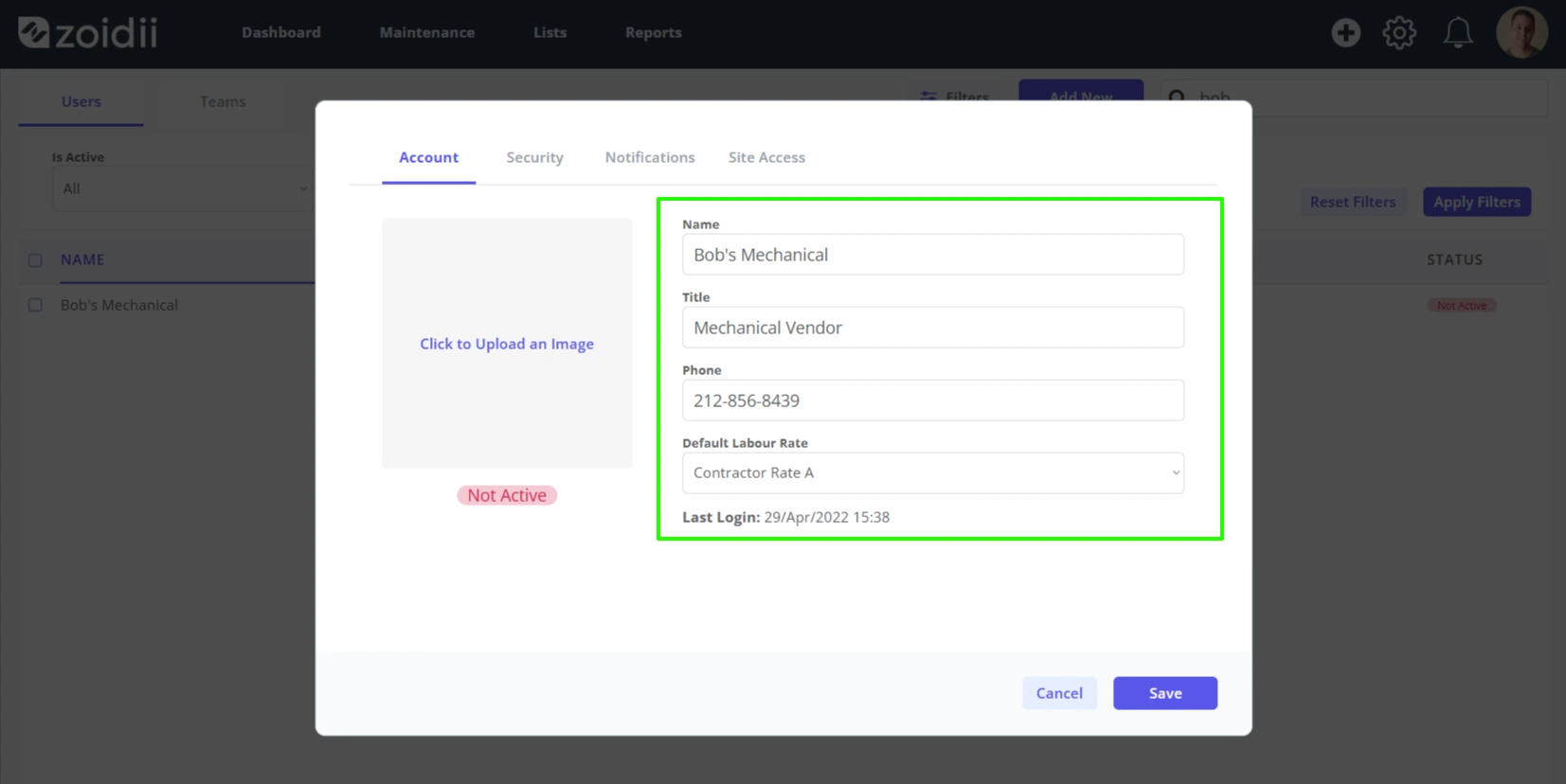This screenshot has height=784, width=1566.
Task: Switch to the Teams tab
Action: point(223,101)
